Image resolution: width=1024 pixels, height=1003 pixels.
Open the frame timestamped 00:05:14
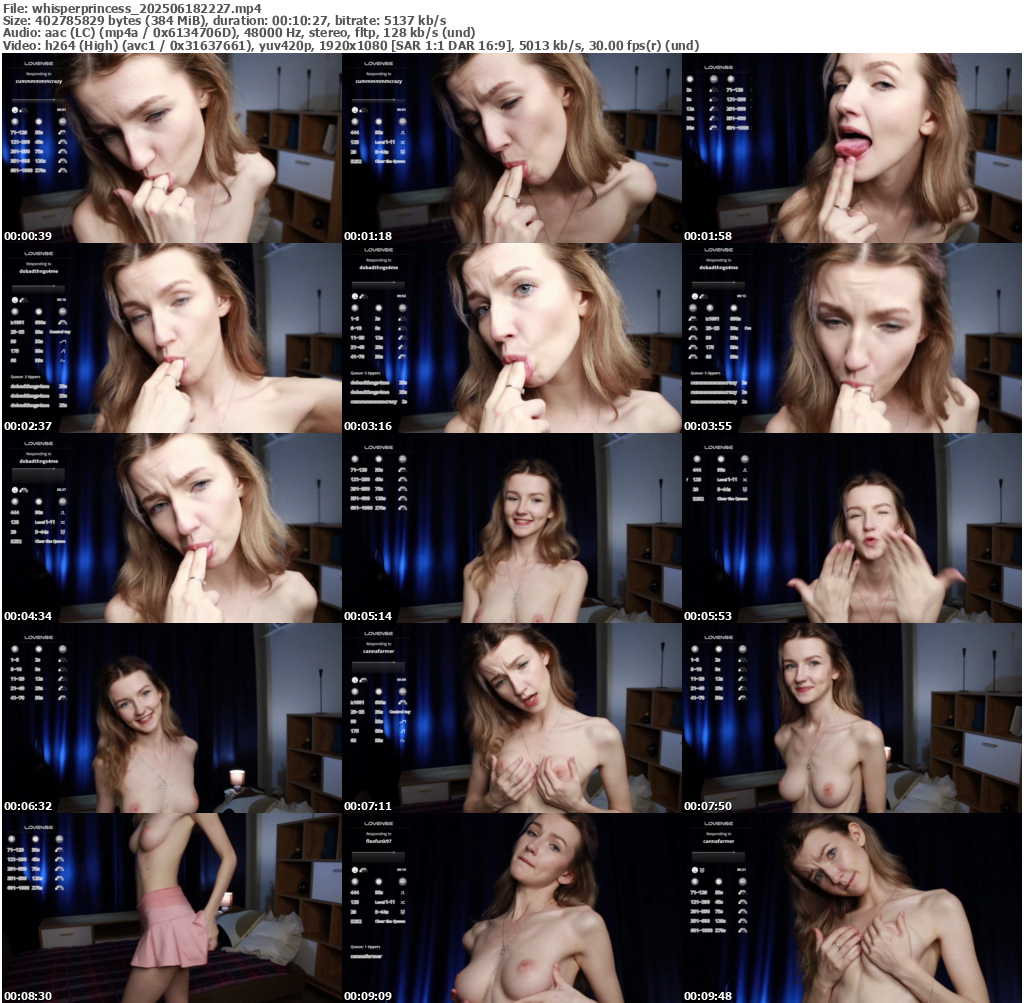pos(511,528)
